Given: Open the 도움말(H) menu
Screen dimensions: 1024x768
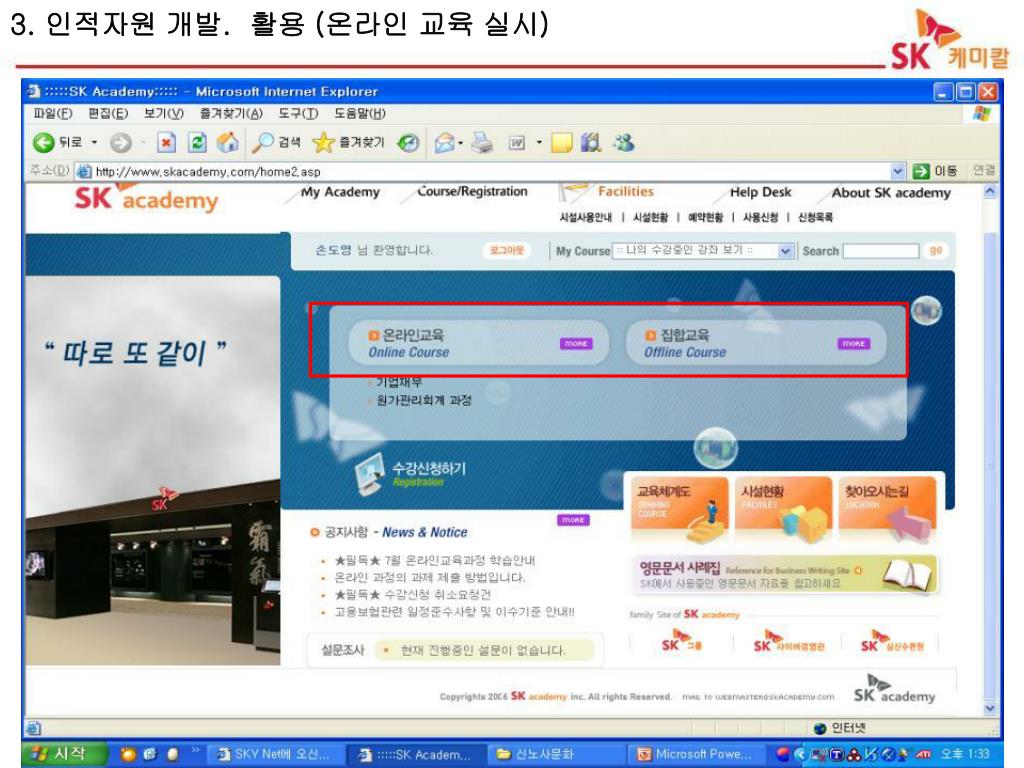Looking at the screenshot, I should click(x=360, y=114).
